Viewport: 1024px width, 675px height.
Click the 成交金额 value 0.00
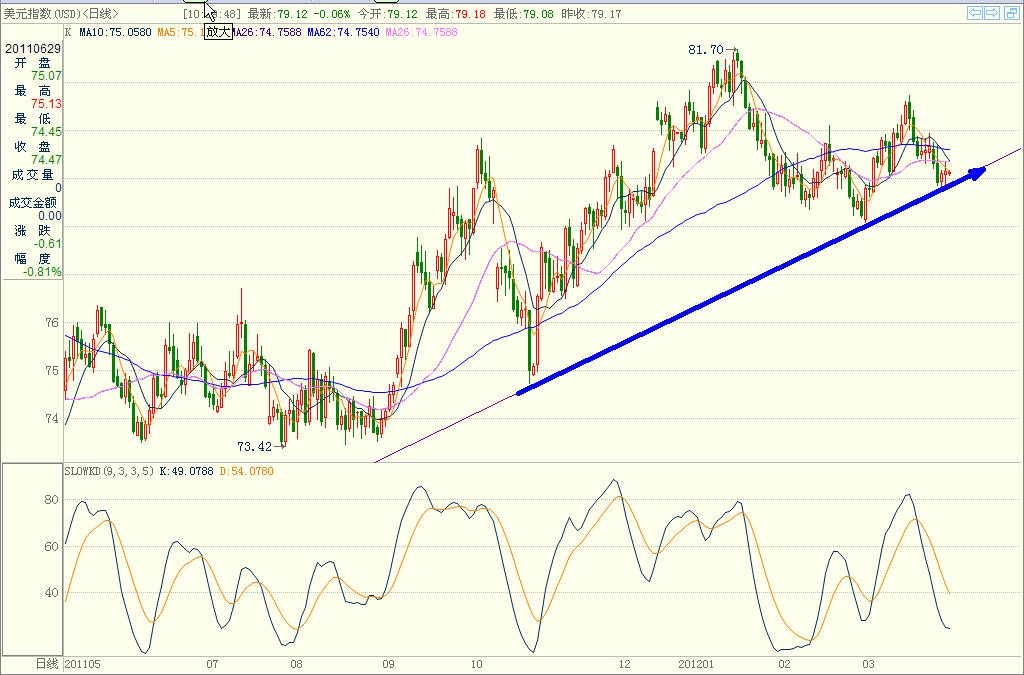50,216
